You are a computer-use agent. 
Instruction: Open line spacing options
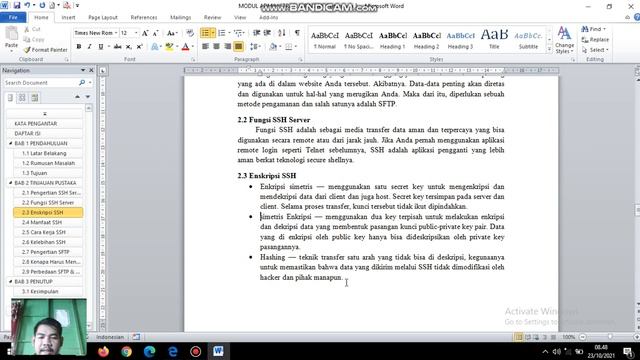254,47
